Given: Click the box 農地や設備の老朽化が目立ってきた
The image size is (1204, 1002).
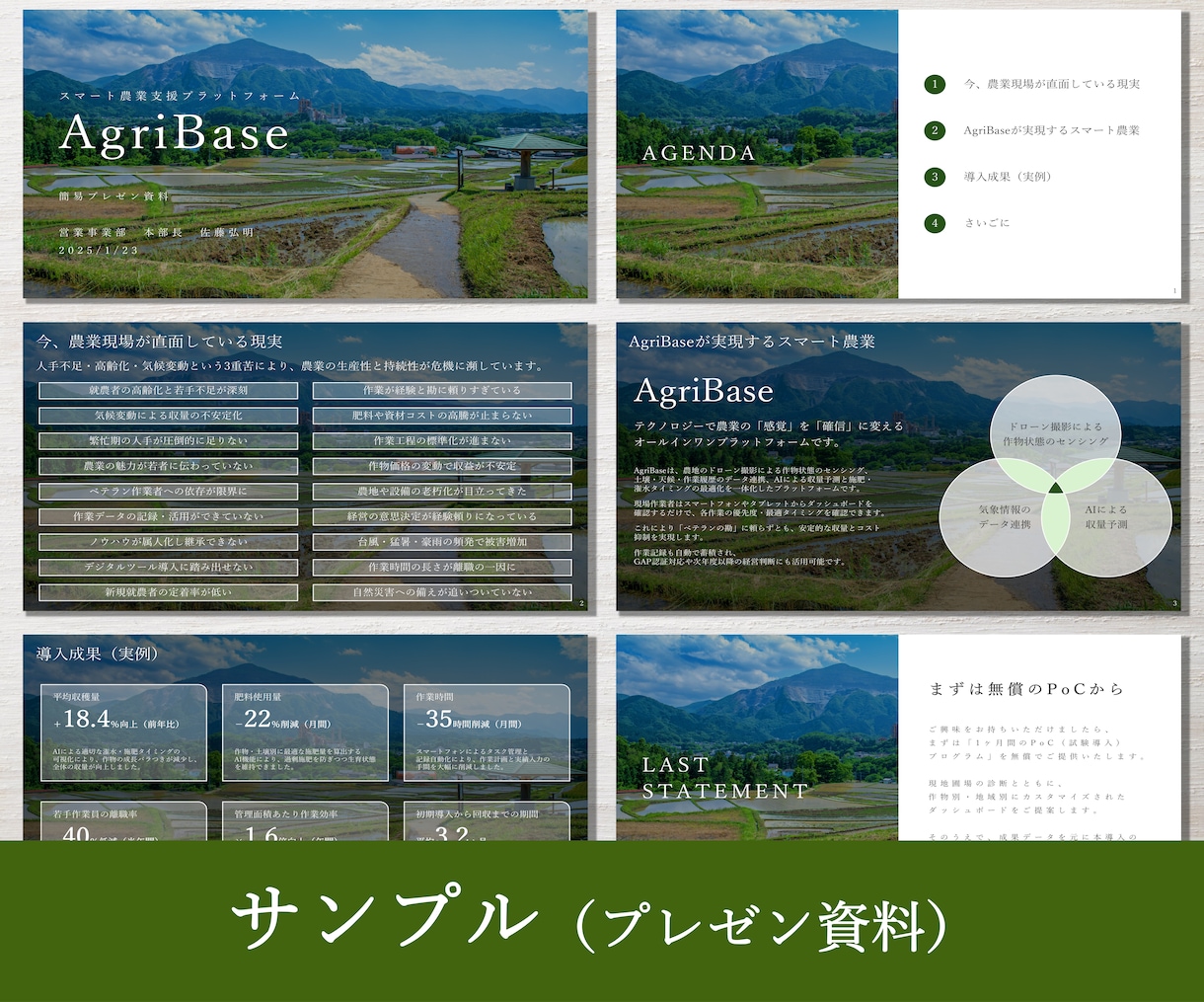Looking at the screenshot, I should click(x=442, y=492).
